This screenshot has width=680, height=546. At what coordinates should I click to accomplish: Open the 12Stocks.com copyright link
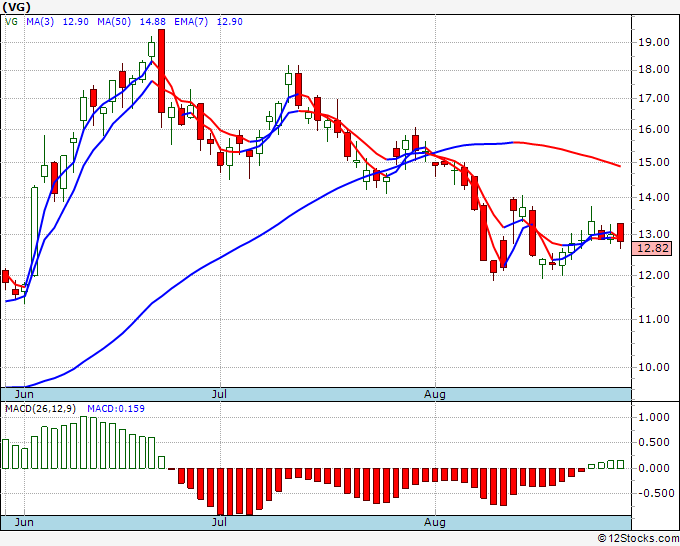click(x=638, y=539)
